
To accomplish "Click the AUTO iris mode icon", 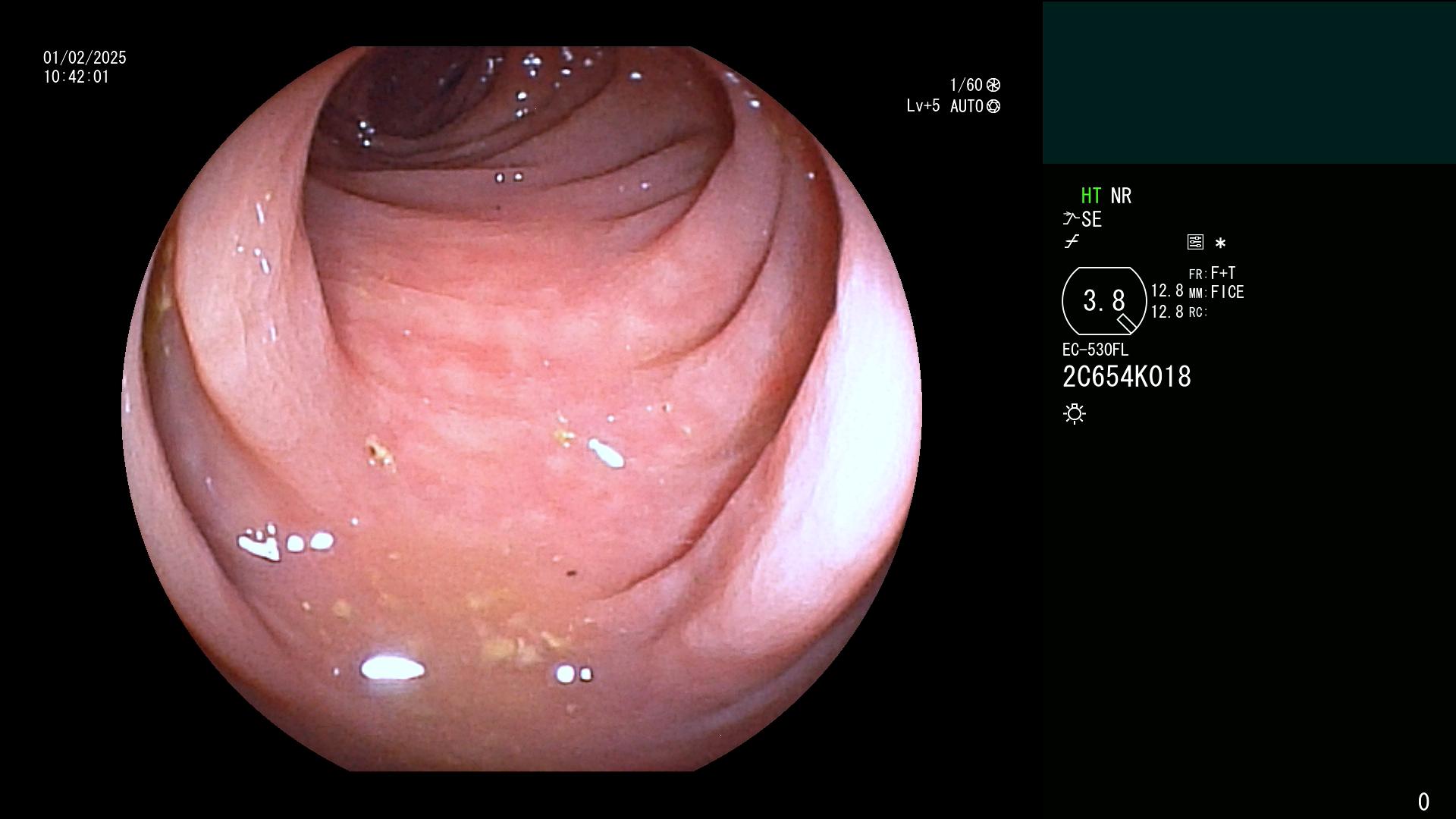I will click(x=993, y=106).
